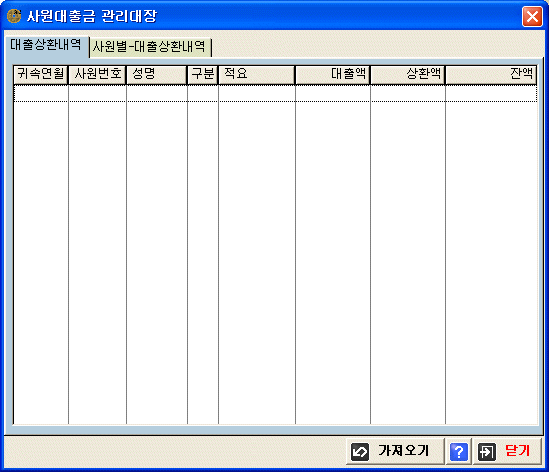This screenshot has height=472, width=550.
Task: Open the 사원별-대출상환내역 tab
Action: (x=149, y=46)
